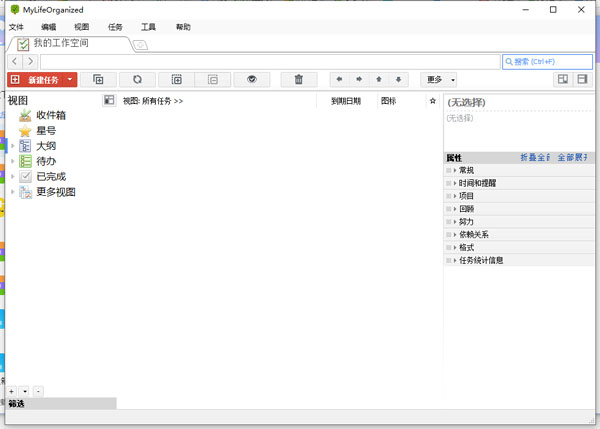The height and width of the screenshot is (429, 600).
Task: Toggle the eye visibility toolbar icon
Action: click(x=252, y=80)
